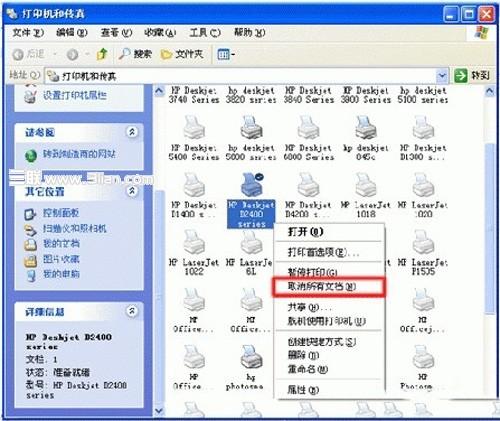
Task: Click the Go button beside address bar
Action: point(473,76)
